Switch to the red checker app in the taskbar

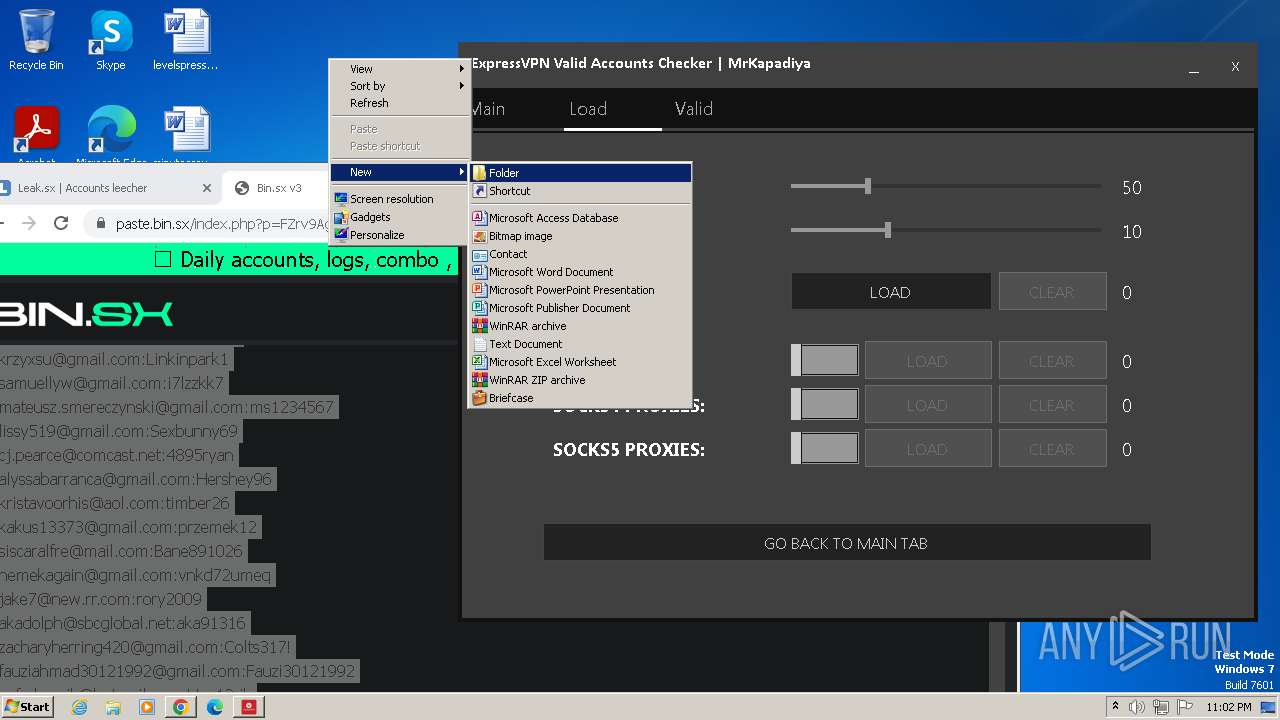(249, 707)
